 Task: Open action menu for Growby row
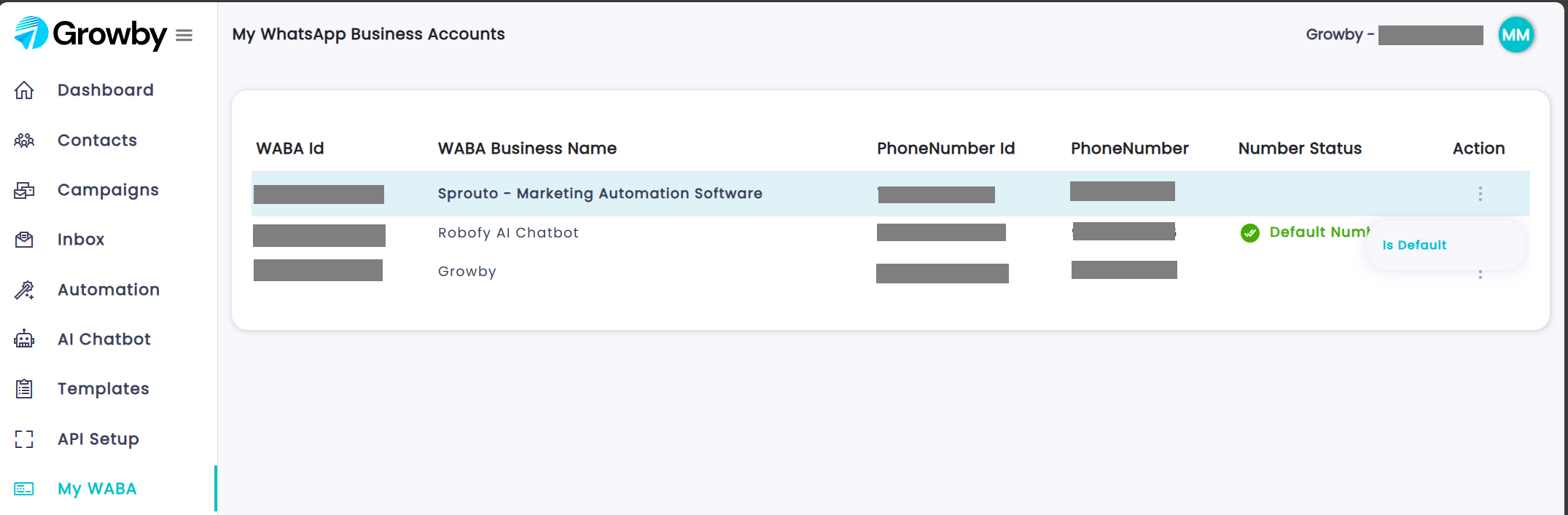tap(1480, 275)
